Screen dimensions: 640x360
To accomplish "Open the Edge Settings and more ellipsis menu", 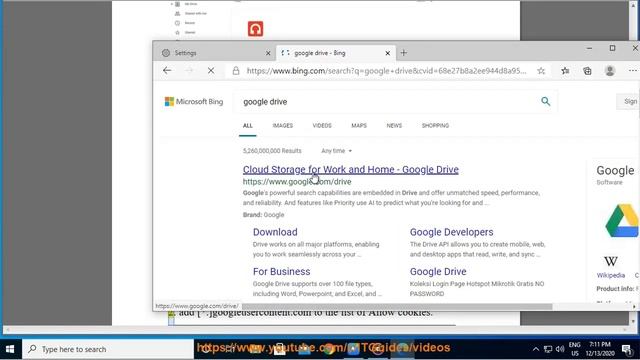I will [632, 71].
